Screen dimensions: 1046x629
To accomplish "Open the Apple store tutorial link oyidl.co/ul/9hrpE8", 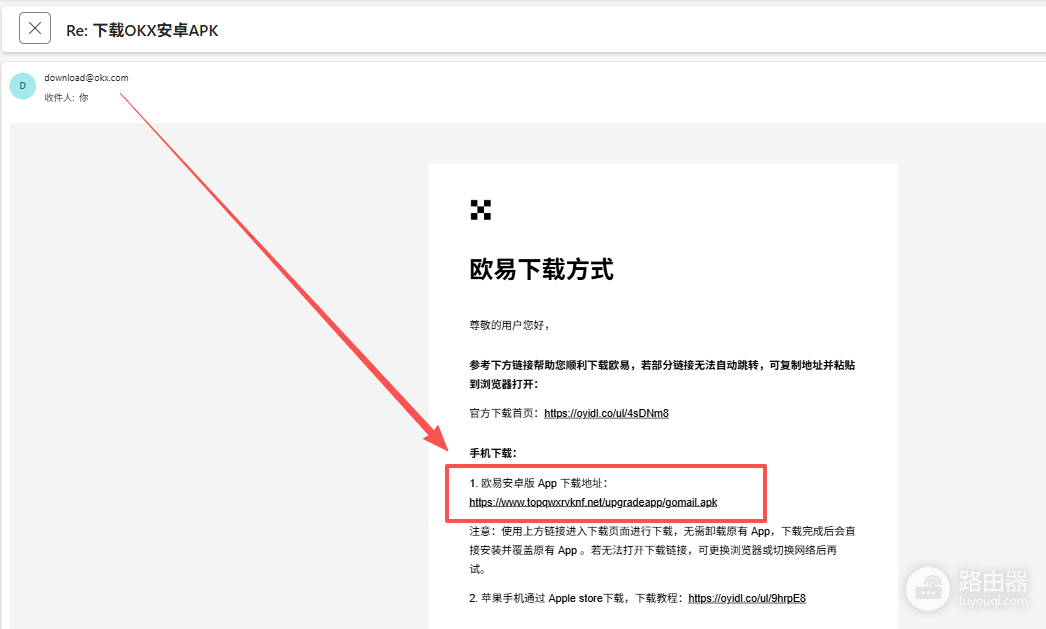I will pos(746,598).
